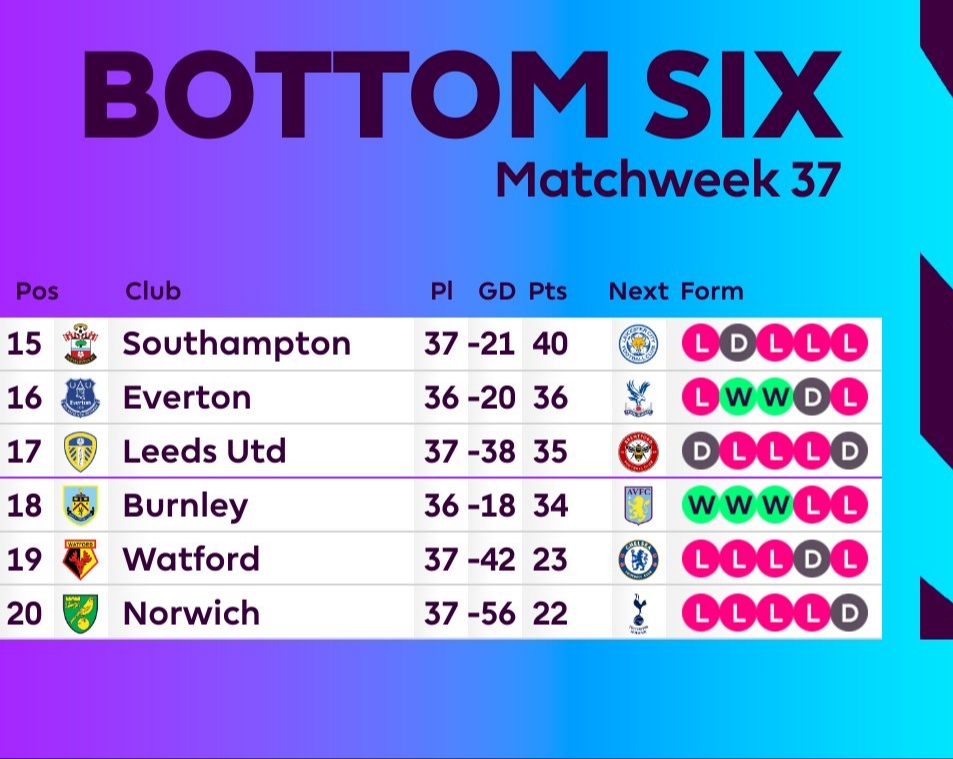Viewport: 953px width, 759px height.
Task: Click Burnley's next opponent Aston Villa badge
Action: [636, 506]
